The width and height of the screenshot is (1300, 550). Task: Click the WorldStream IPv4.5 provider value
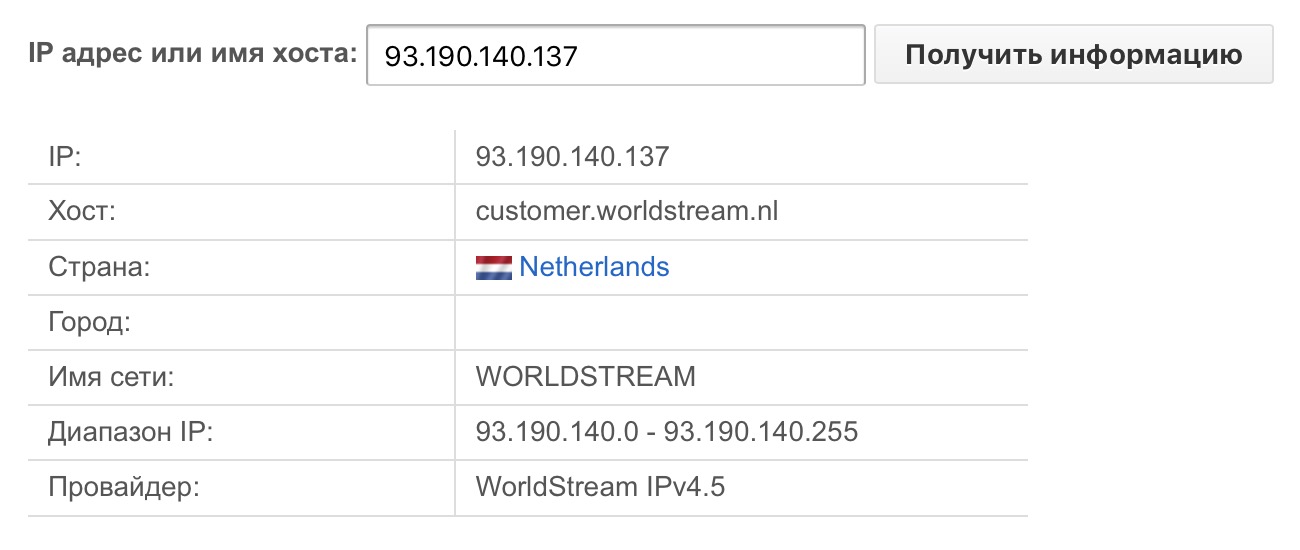click(600, 487)
